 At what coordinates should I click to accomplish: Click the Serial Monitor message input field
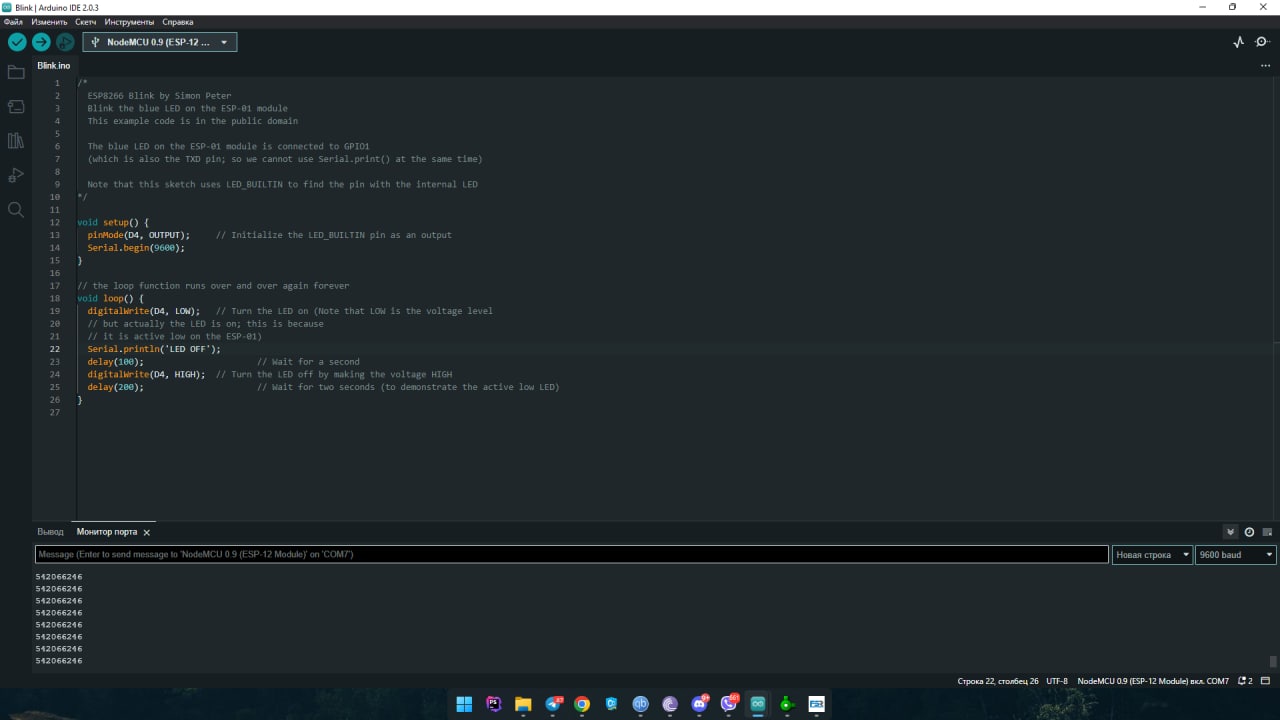point(572,554)
